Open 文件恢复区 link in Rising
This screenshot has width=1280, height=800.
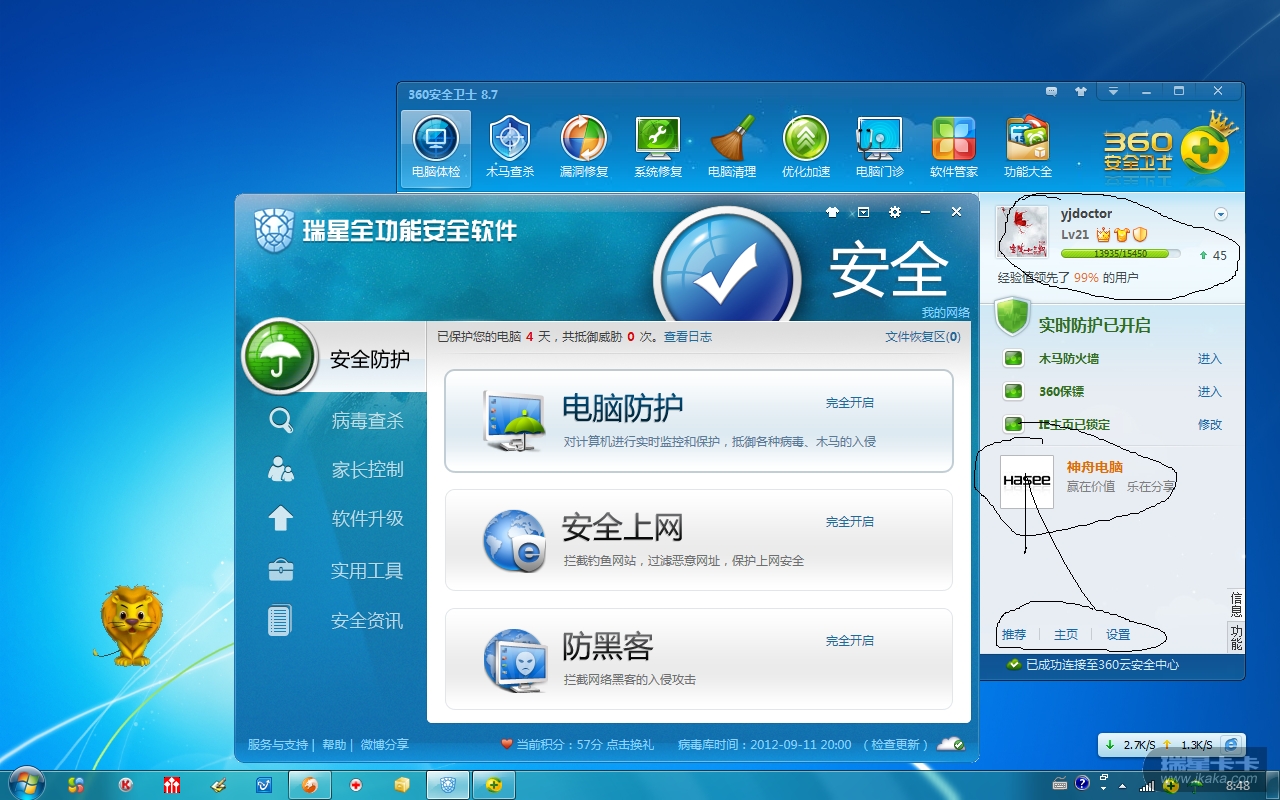(x=923, y=337)
